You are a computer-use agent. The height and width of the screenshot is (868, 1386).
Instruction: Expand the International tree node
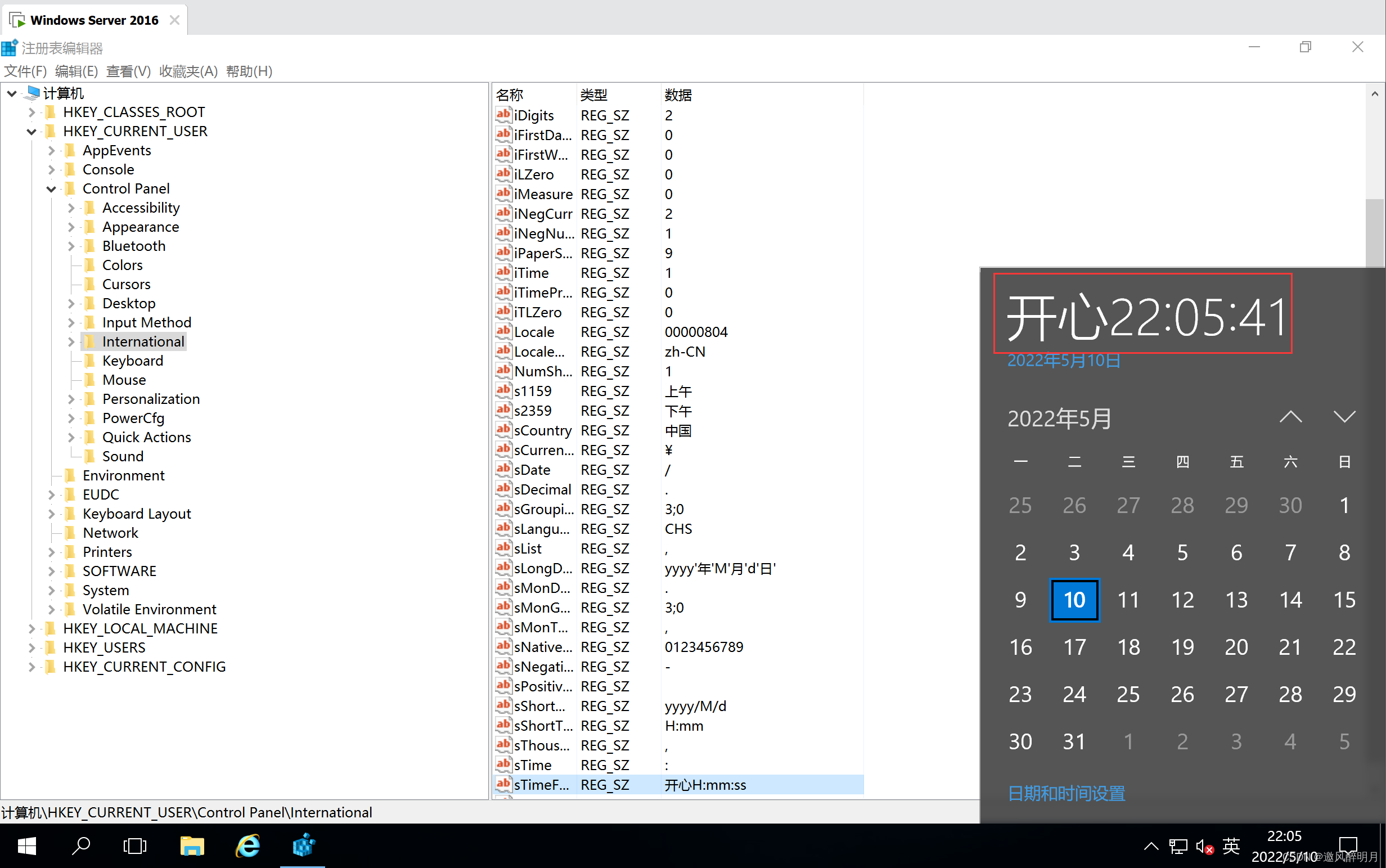point(70,341)
